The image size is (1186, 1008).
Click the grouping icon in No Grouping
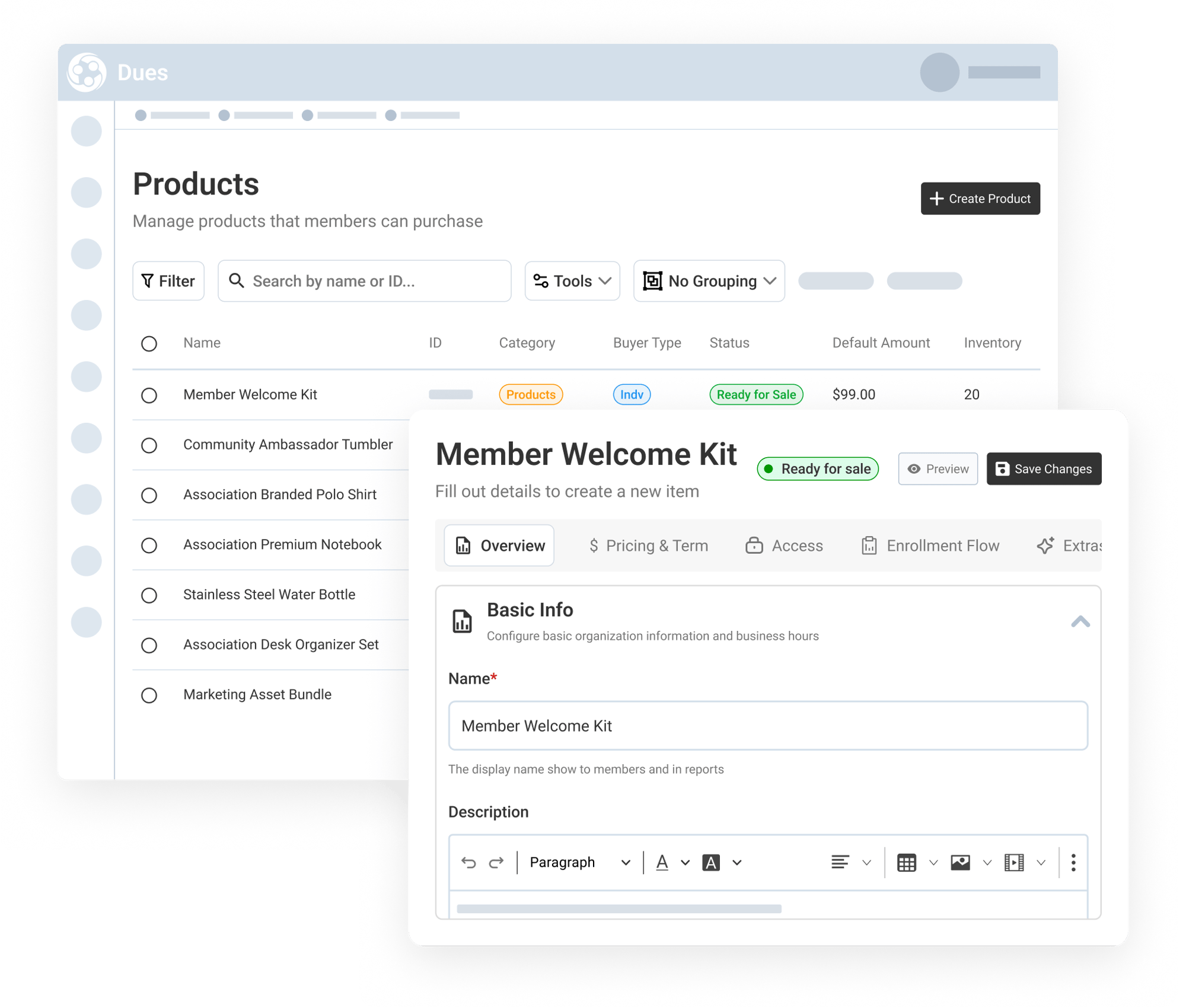(652, 280)
